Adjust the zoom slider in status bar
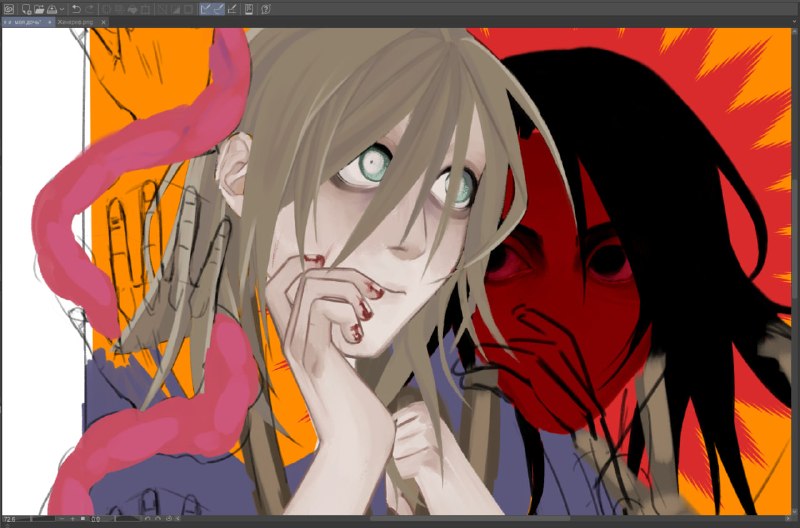The image size is (800, 528). click(x=43, y=519)
